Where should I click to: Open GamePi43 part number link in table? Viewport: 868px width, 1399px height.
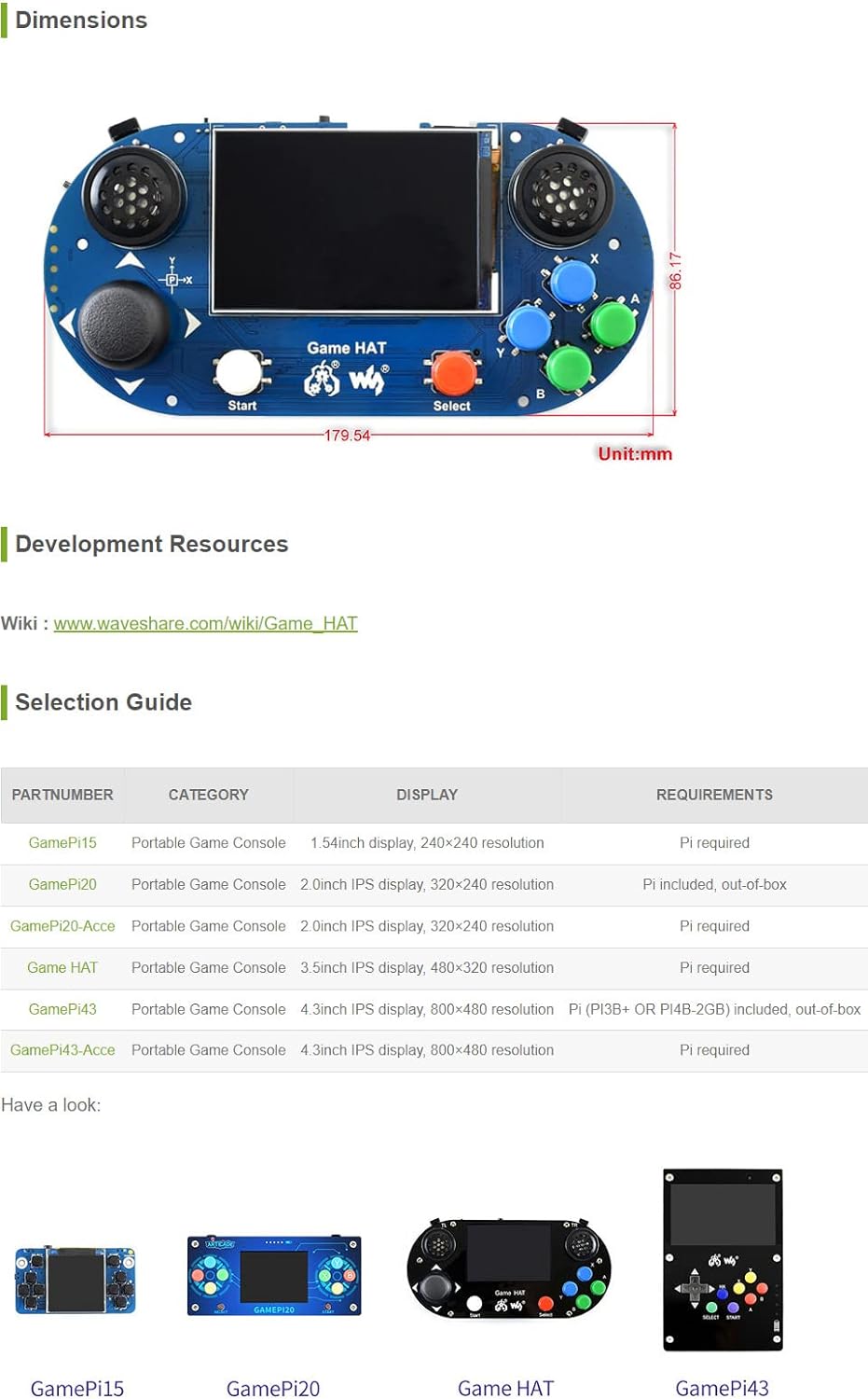[62, 1010]
